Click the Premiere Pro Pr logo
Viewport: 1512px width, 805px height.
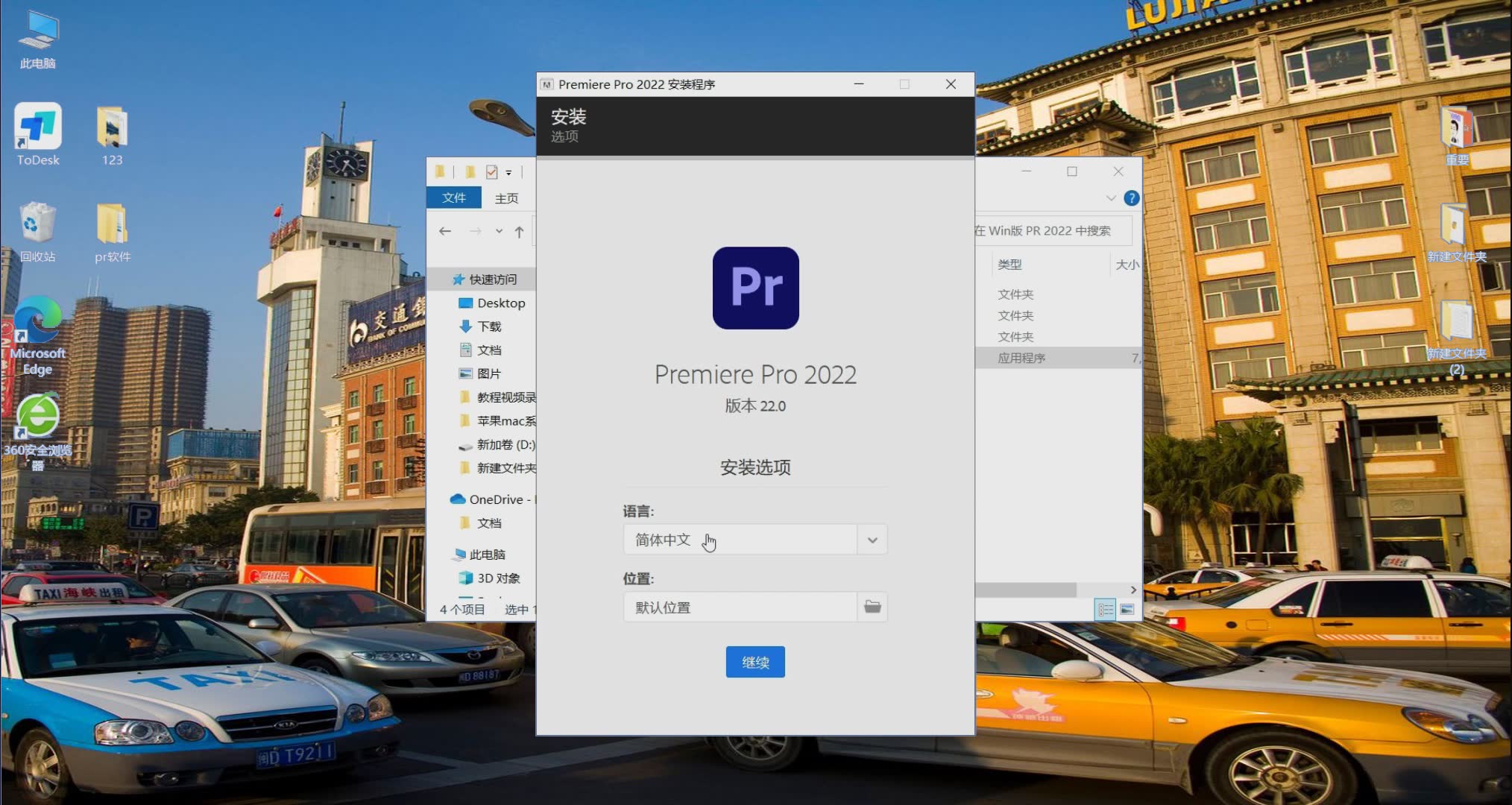[755, 288]
